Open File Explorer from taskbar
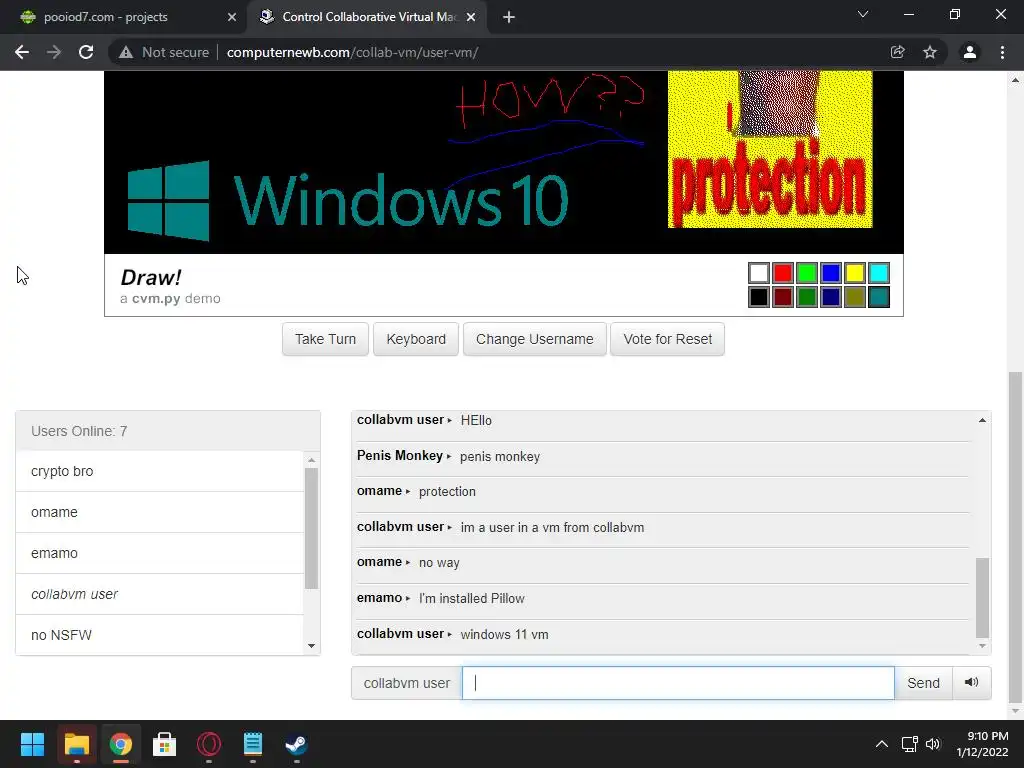 click(x=76, y=744)
